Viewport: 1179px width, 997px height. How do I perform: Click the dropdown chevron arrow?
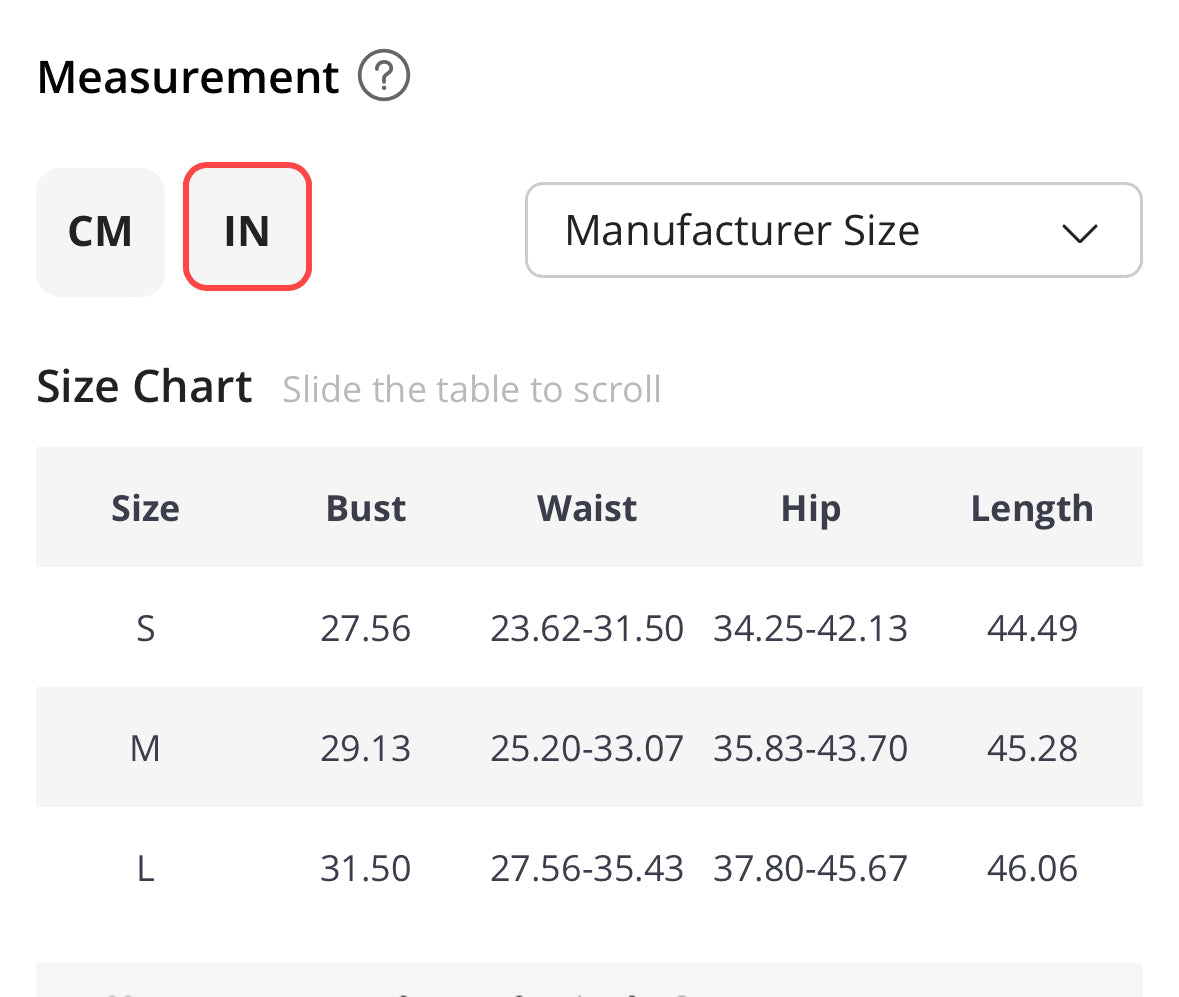coord(1079,233)
